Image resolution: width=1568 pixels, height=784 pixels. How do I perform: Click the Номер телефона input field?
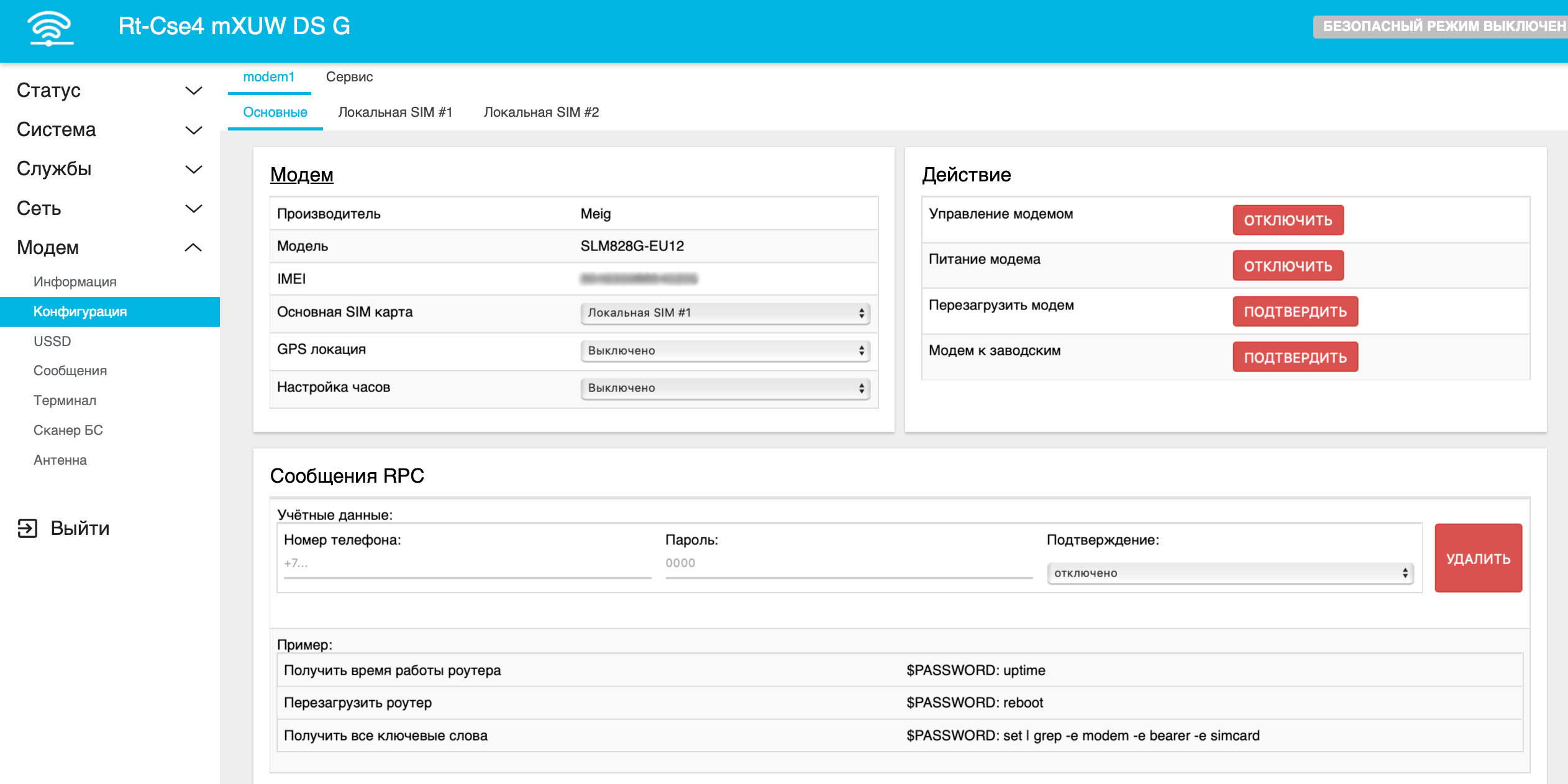[x=467, y=563]
